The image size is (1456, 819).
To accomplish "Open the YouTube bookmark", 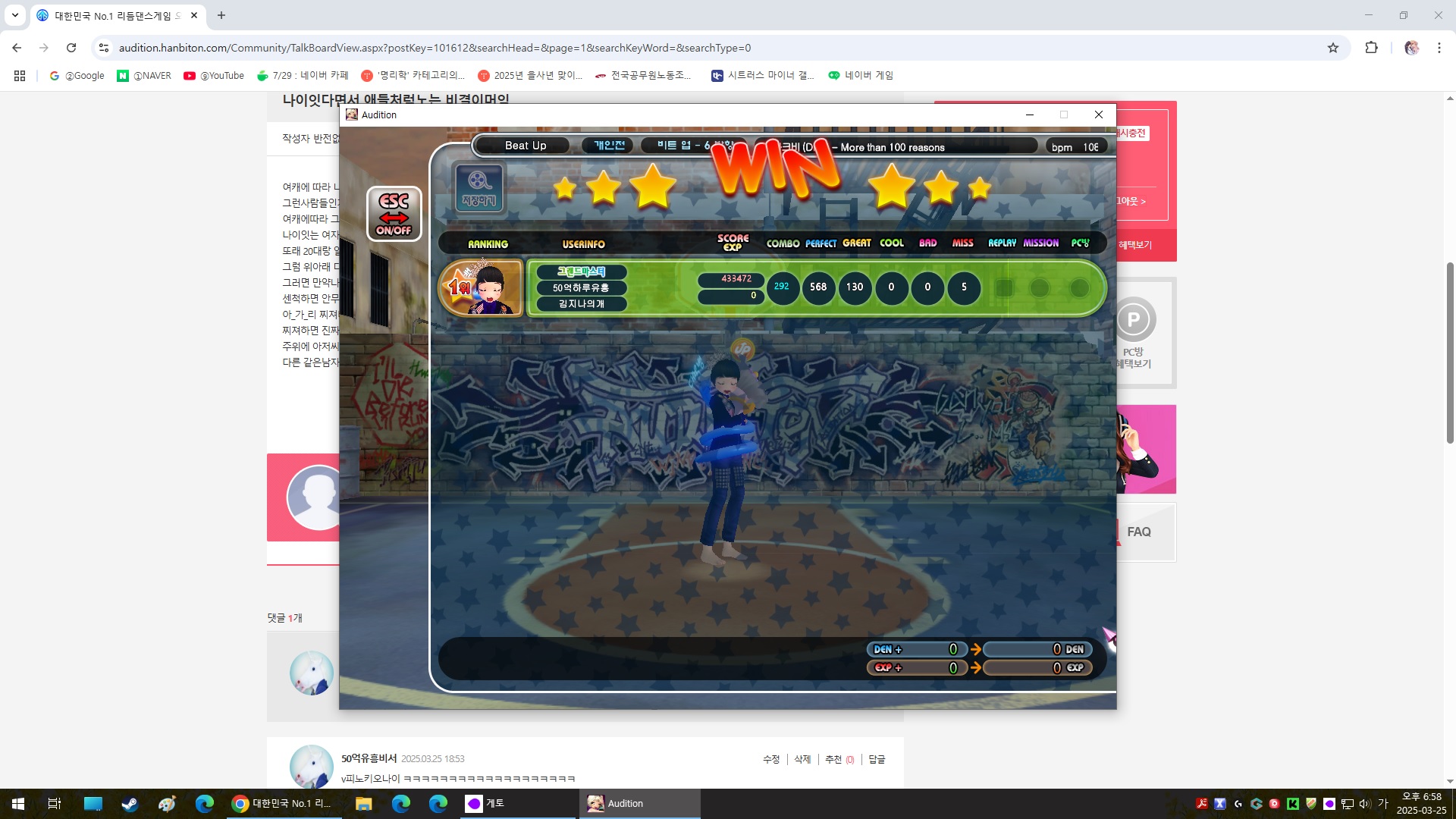I will point(214,76).
